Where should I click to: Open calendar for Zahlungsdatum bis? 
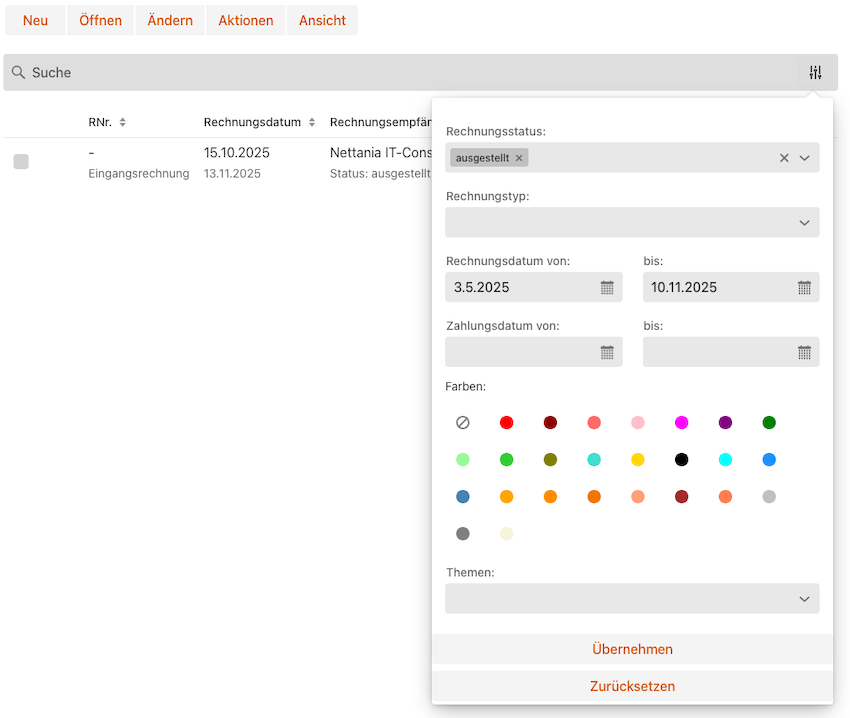point(804,352)
